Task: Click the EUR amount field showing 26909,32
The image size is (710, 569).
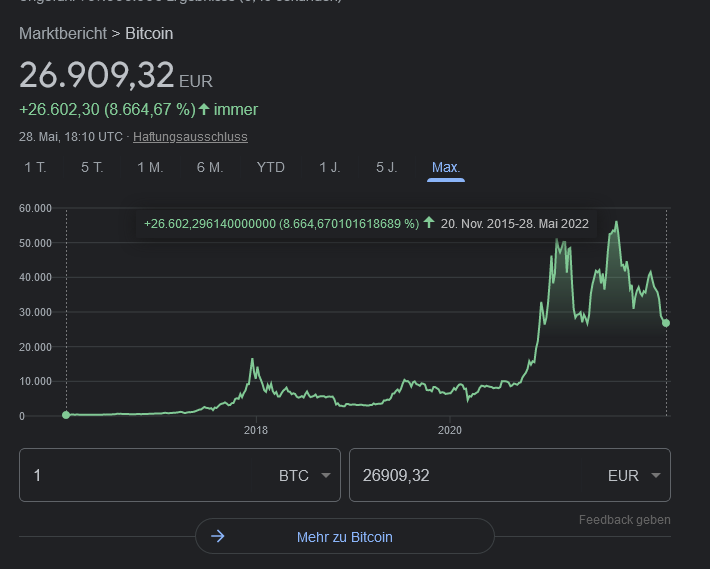Action: point(470,476)
